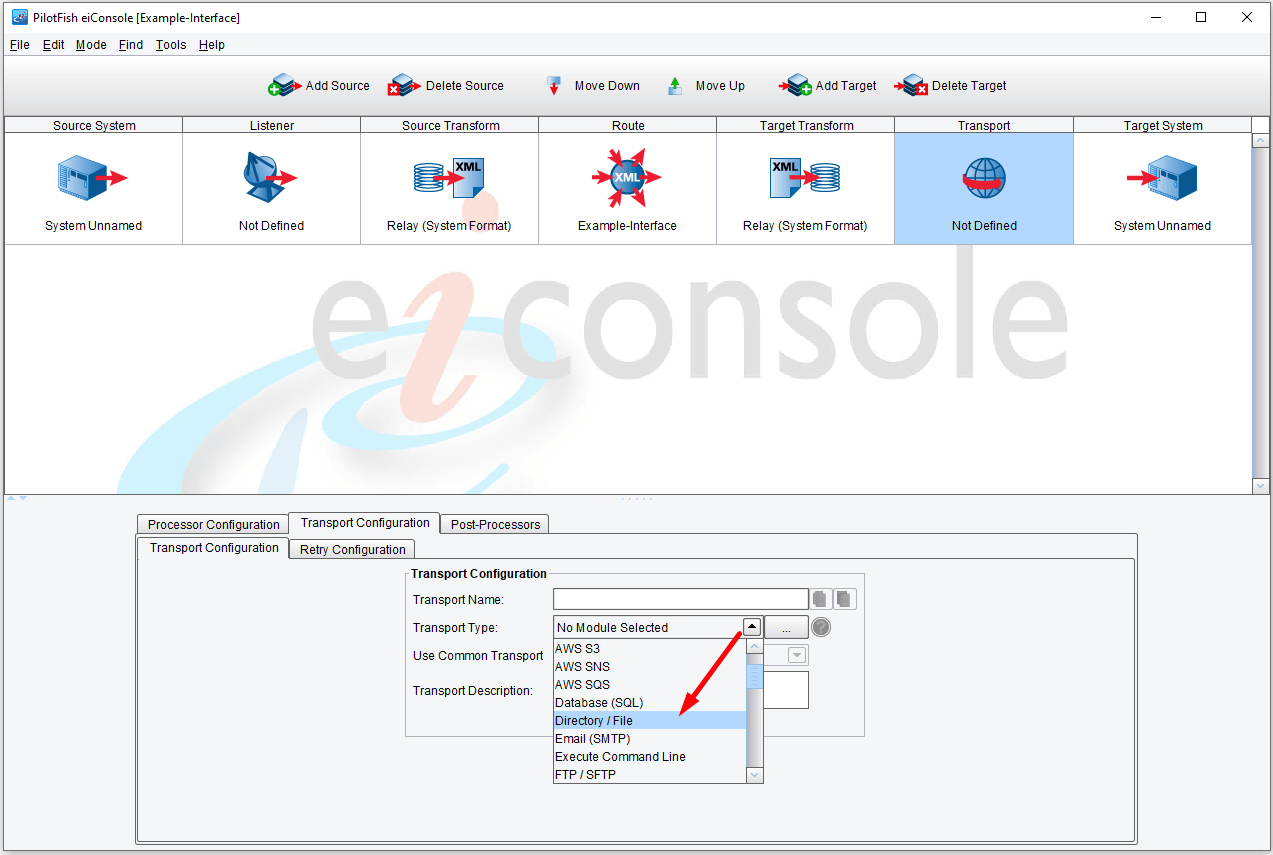Click the Route column header

pyautogui.click(x=628, y=125)
